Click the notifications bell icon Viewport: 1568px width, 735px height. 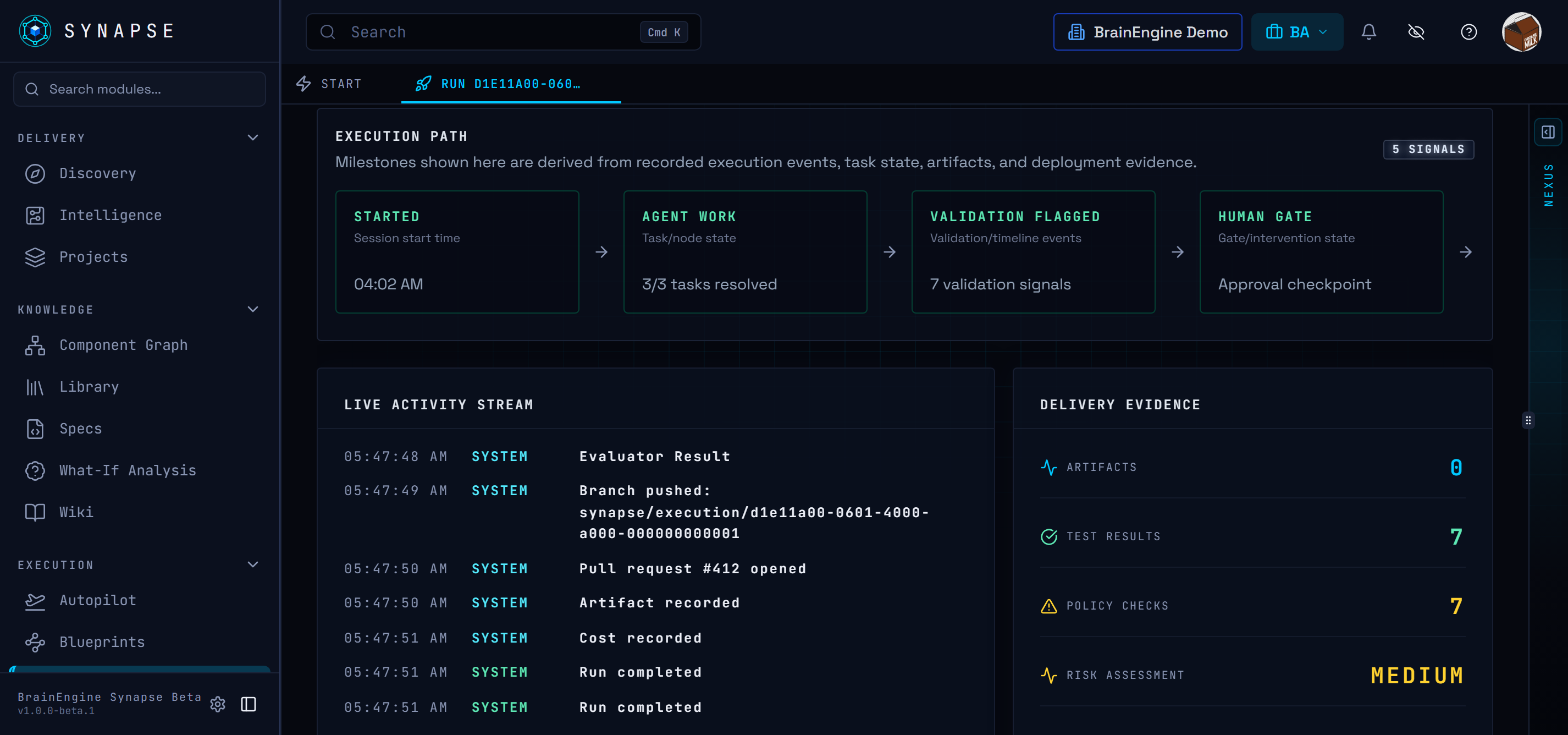pyautogui.click(x=1368, y=32)
